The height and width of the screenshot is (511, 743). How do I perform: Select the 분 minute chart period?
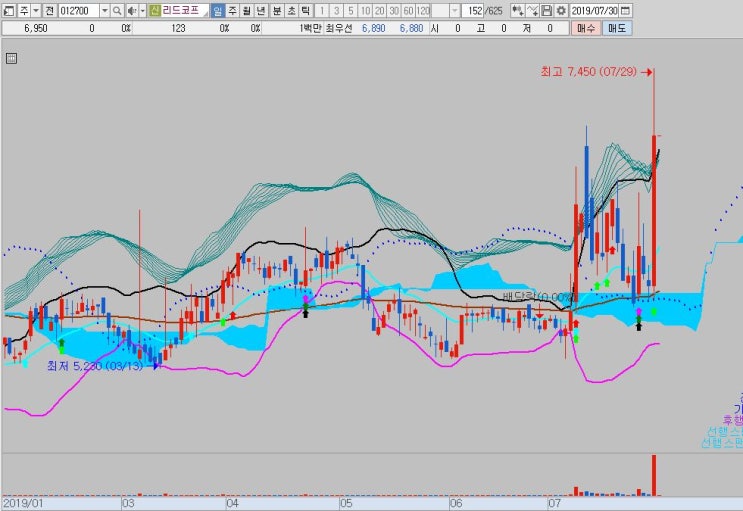tap(277, 10)
